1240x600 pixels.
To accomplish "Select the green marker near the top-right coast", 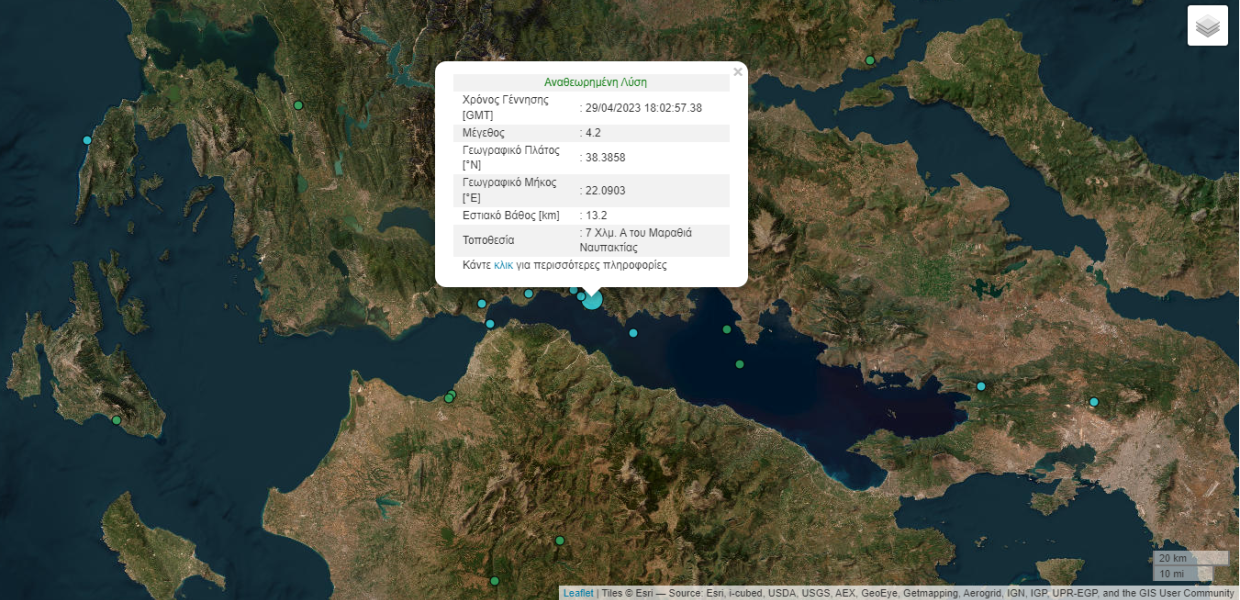I will tap(870, 60).
